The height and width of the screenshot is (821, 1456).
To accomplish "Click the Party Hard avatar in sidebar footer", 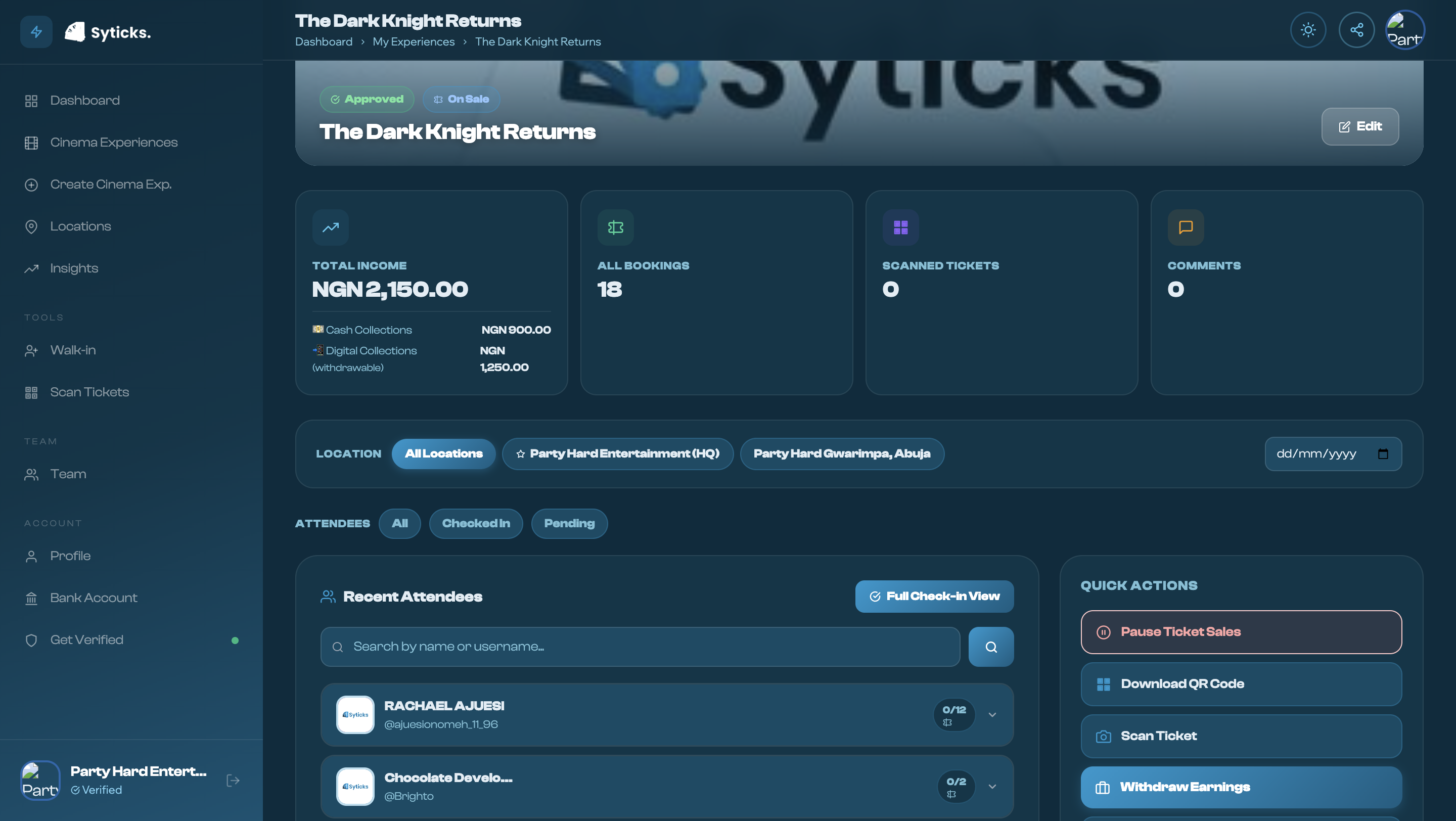I will [40, 781].
